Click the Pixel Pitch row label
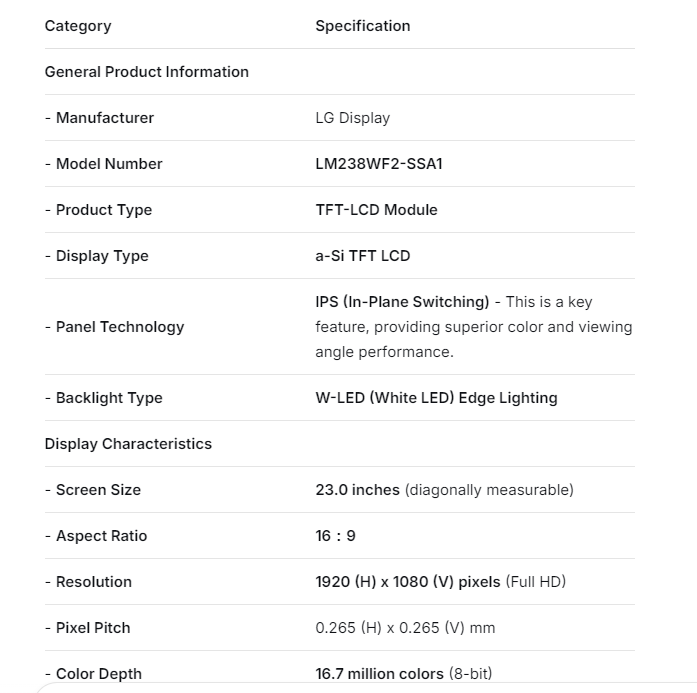 click(x=87, y=628)
